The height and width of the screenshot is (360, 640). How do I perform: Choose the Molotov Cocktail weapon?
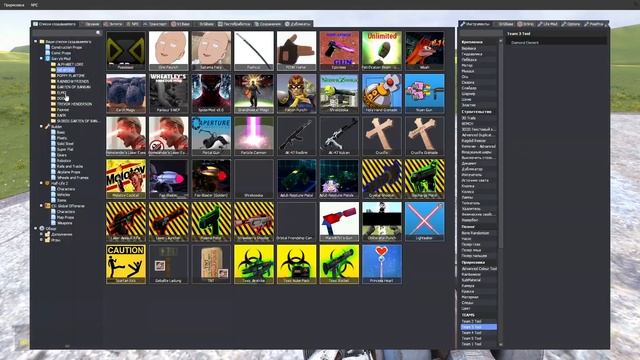[x=126, y=179]
